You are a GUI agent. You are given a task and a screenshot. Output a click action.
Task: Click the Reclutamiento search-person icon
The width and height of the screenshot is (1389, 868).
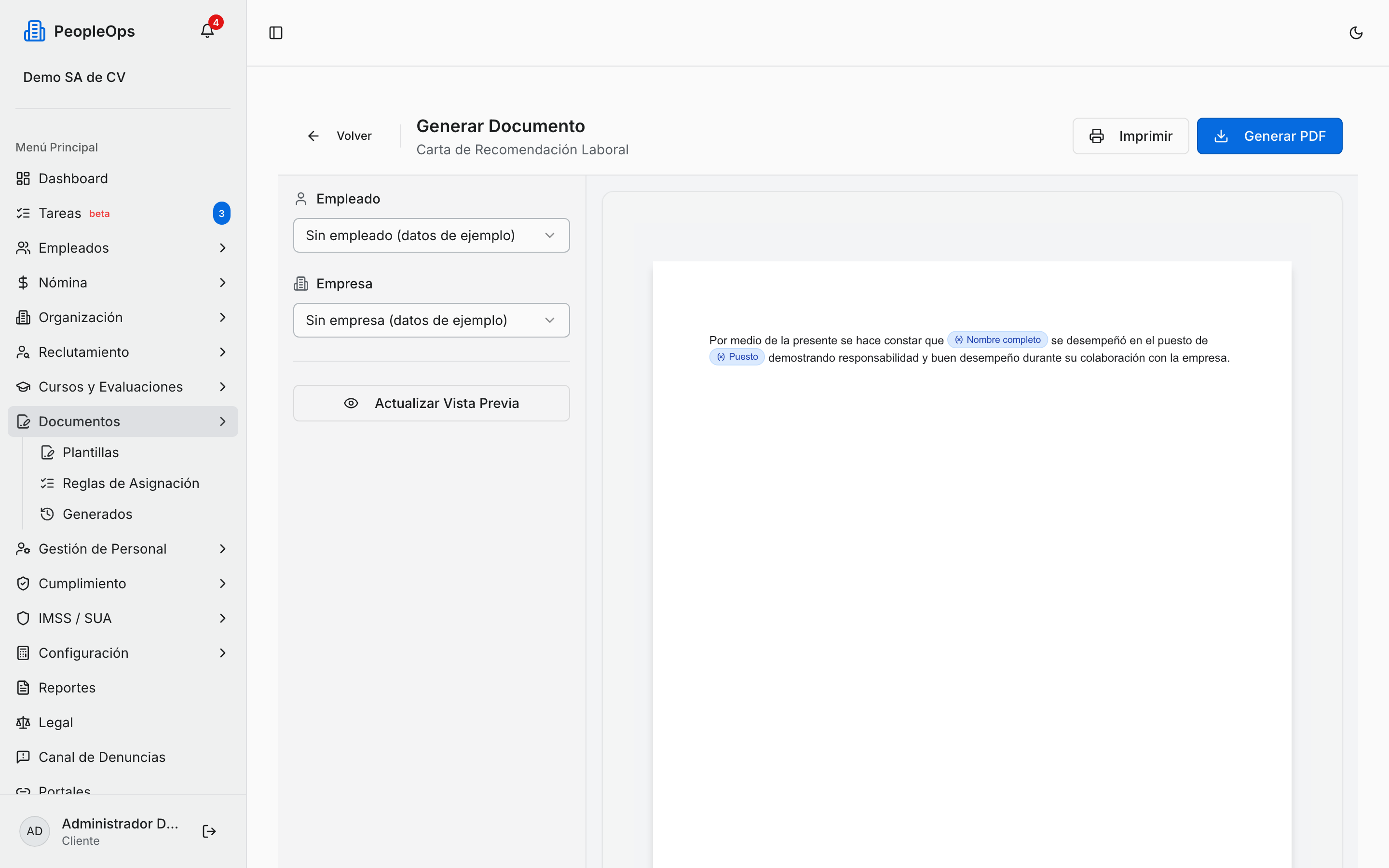pyautogui.click(x=23, y=352)
